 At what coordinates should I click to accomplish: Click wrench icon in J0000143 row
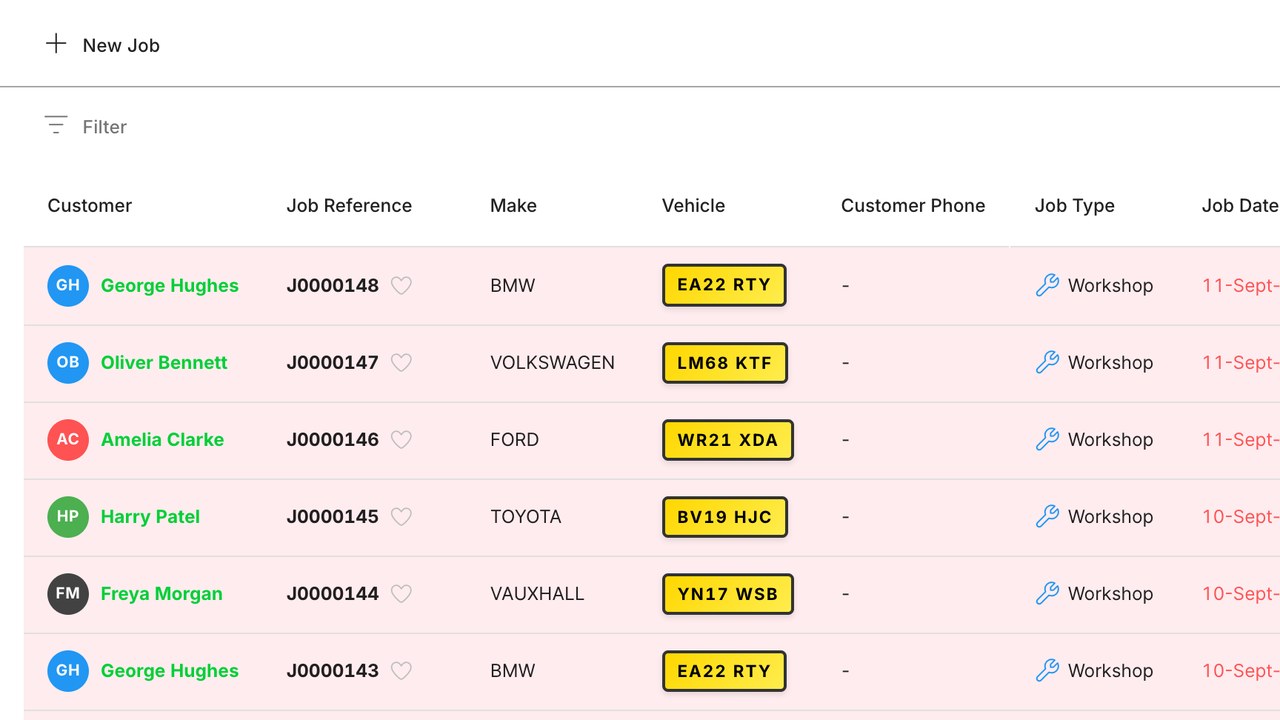click(1047, 670)
